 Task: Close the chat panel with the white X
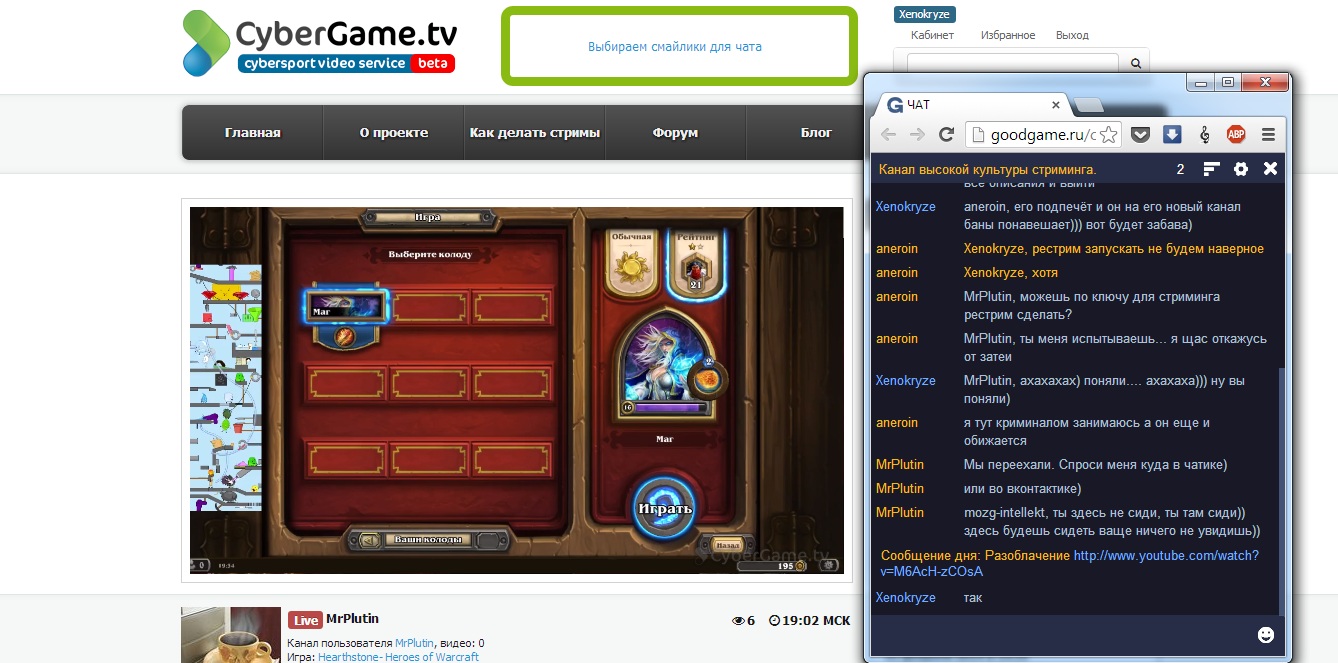pos(1270,169)
